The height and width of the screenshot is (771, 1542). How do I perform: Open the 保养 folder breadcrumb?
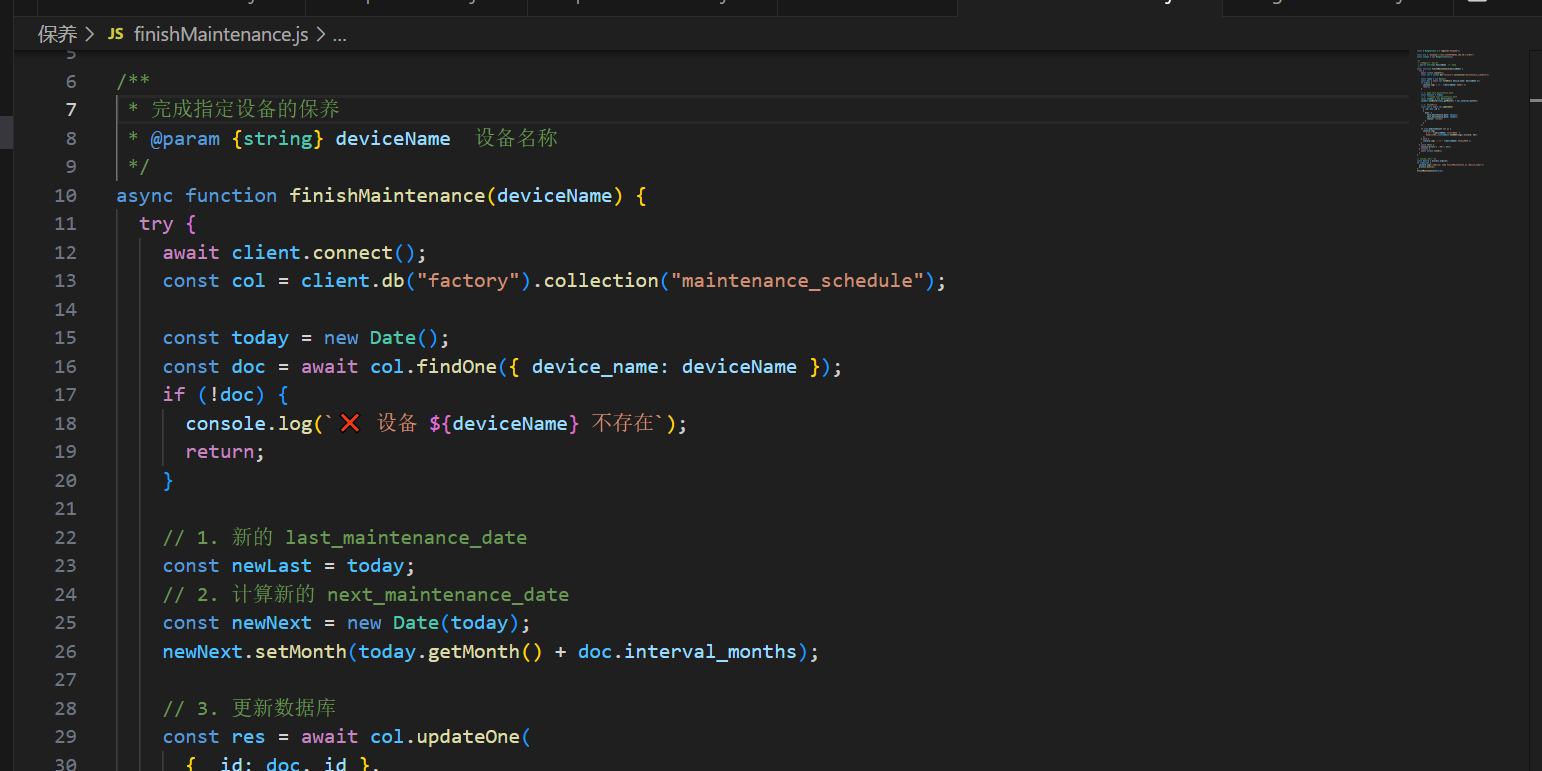[57, 34]
